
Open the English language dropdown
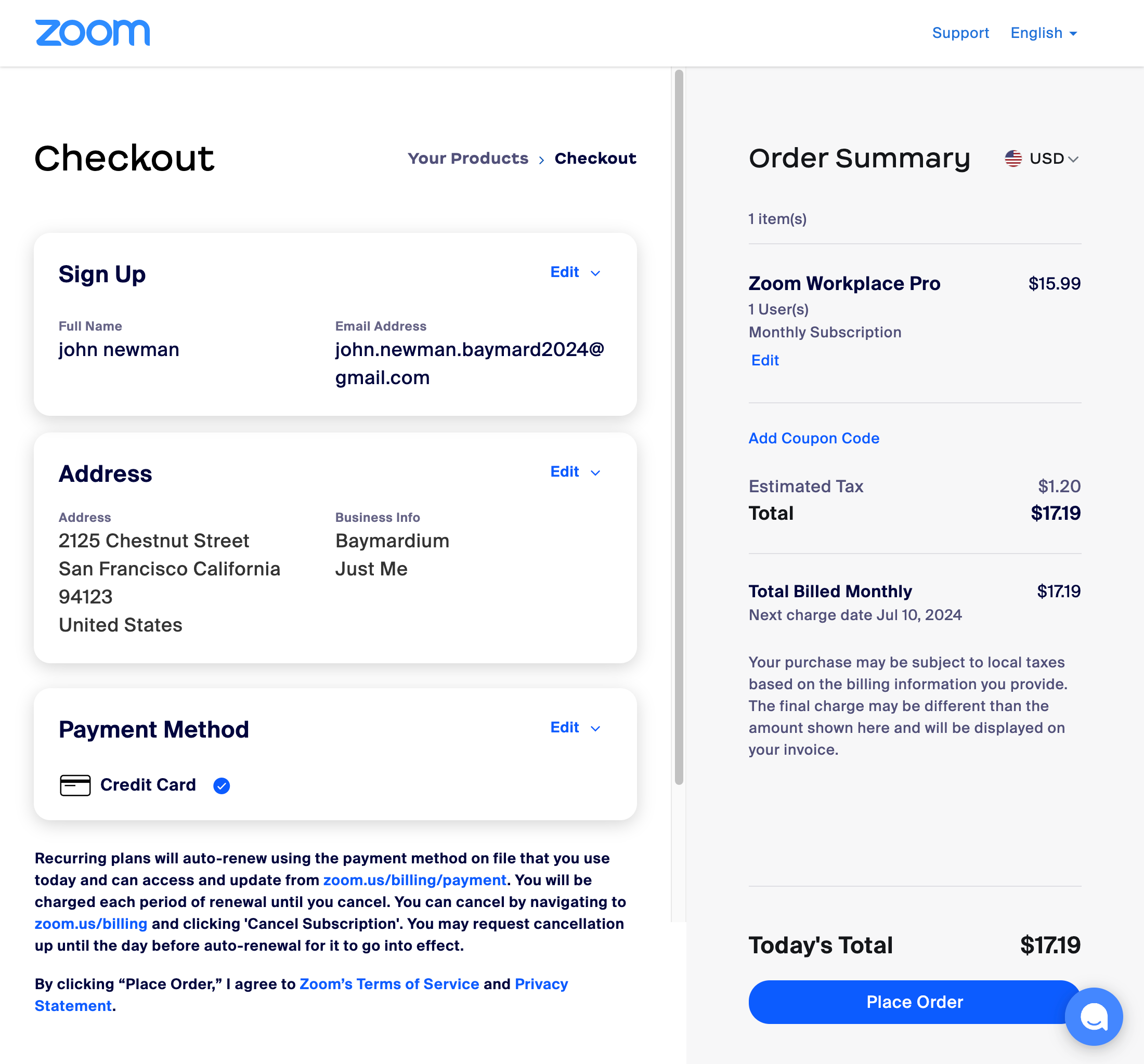(1043, 33)
